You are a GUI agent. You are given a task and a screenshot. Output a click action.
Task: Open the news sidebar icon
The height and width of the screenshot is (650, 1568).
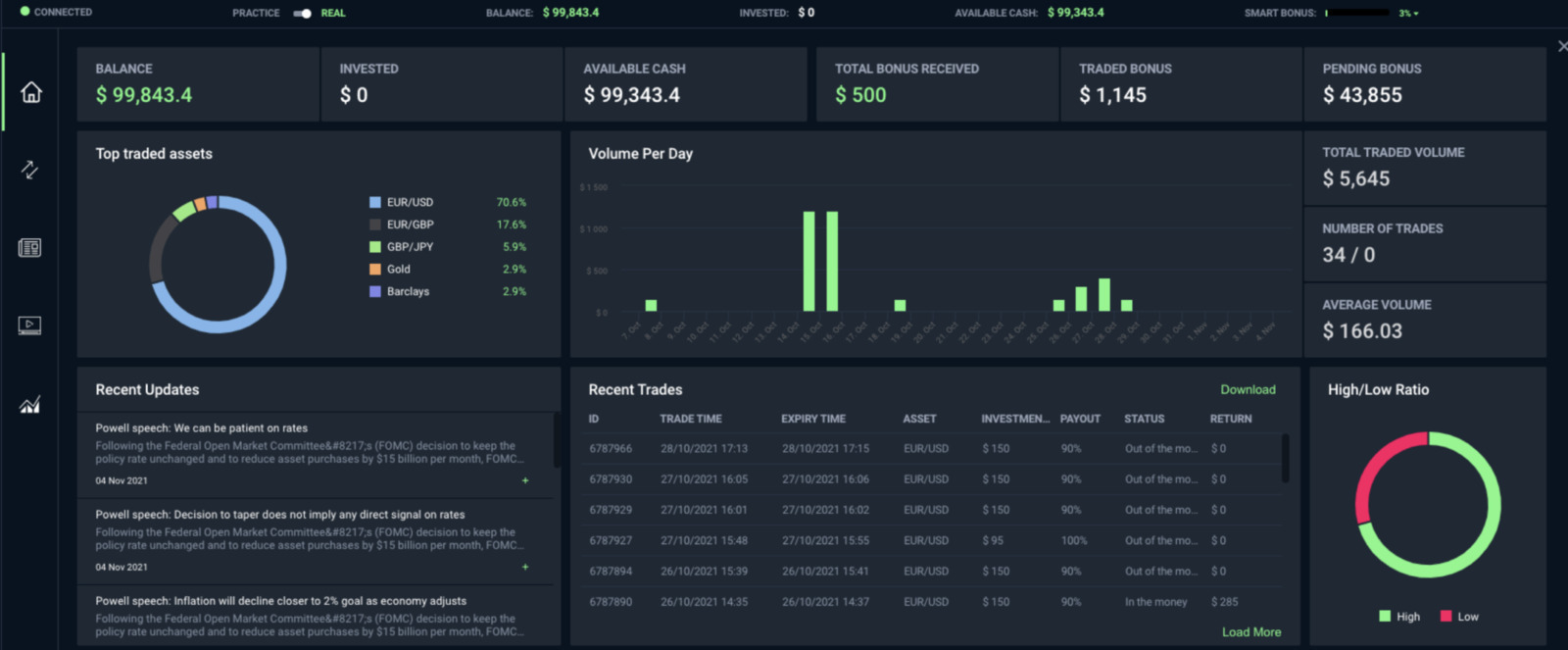pos(30,247)
